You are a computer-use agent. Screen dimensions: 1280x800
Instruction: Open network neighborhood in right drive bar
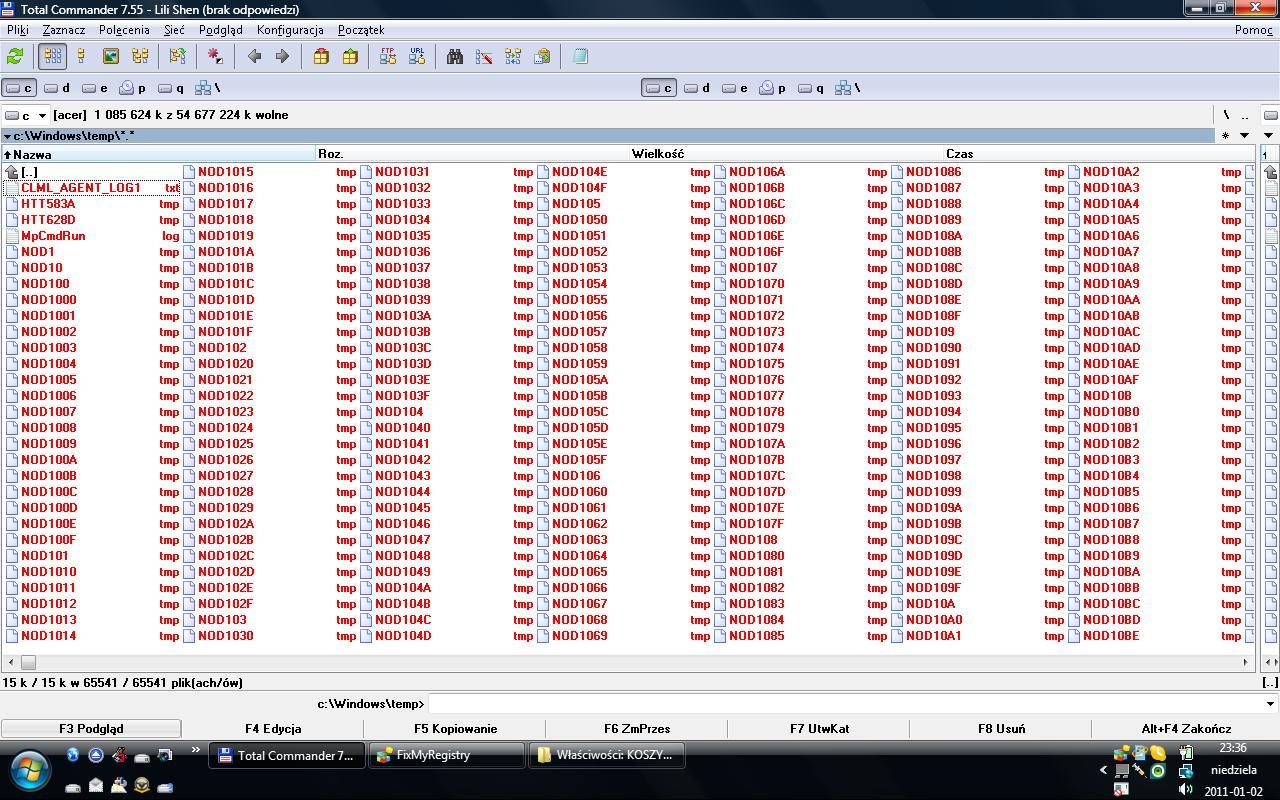(848, 88)
